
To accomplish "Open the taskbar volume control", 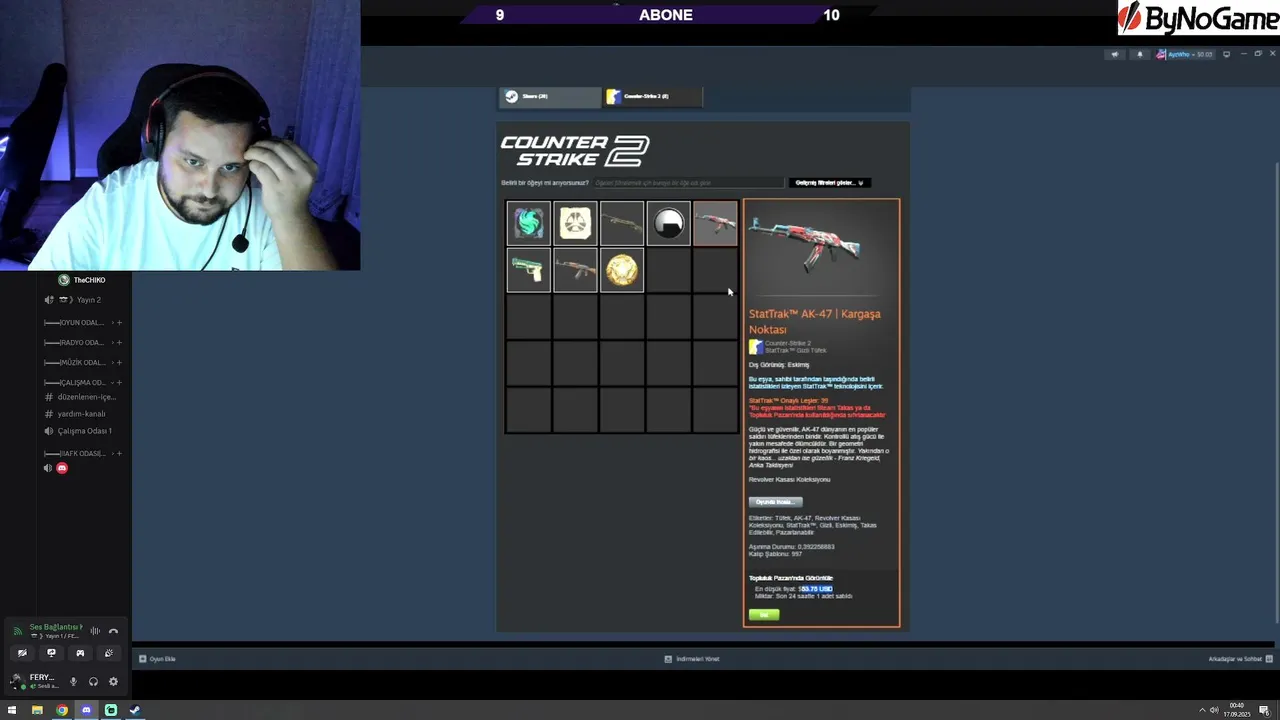I will pos(1214,710).
